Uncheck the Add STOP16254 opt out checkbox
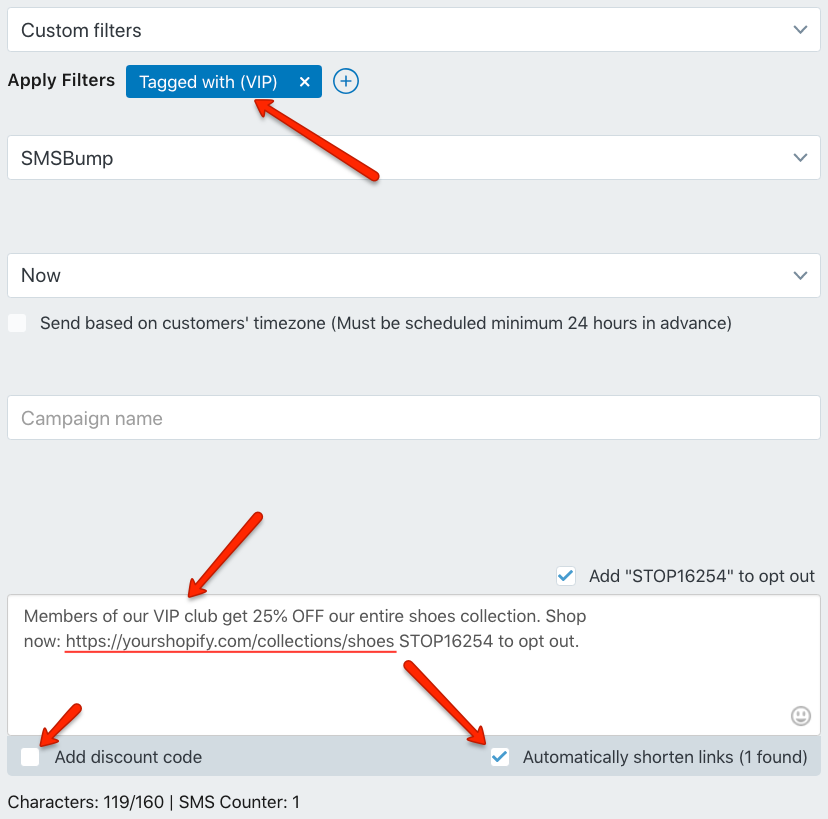 (x=566, y=576)
